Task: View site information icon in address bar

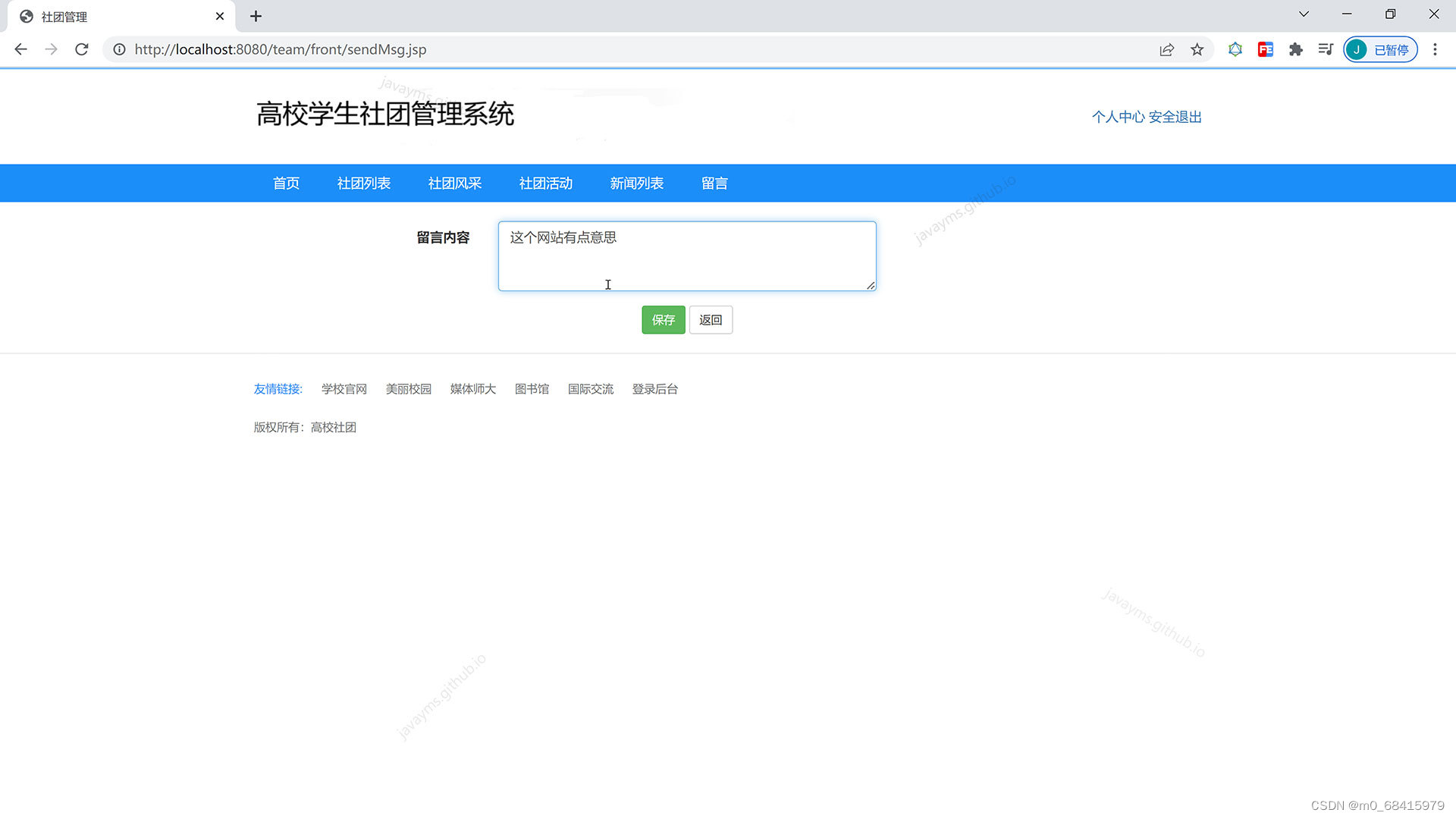Action: [x=119, y=49]
